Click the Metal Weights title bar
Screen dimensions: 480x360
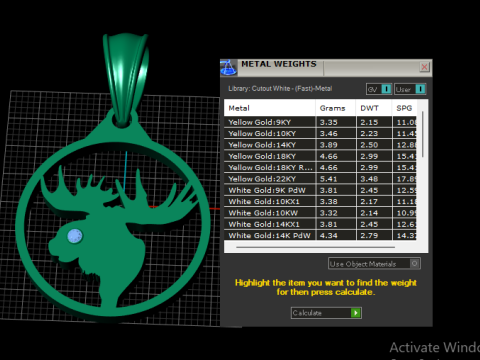(327, 68)
